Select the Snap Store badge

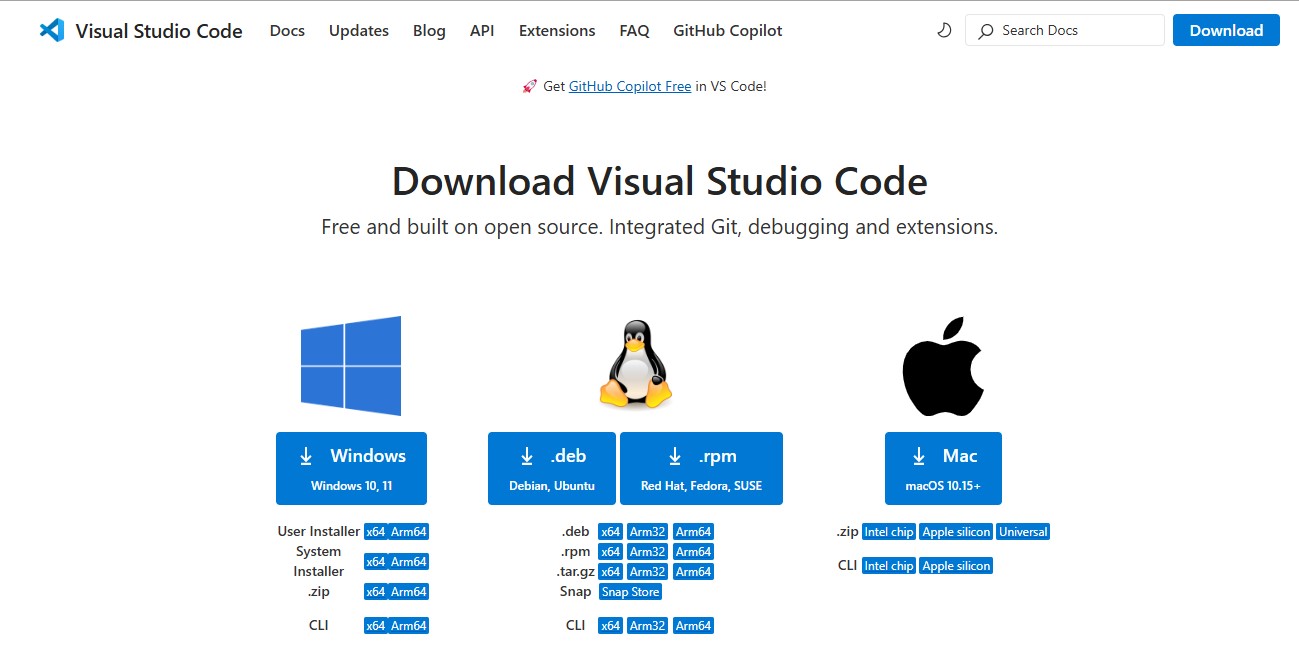point(631,592)
